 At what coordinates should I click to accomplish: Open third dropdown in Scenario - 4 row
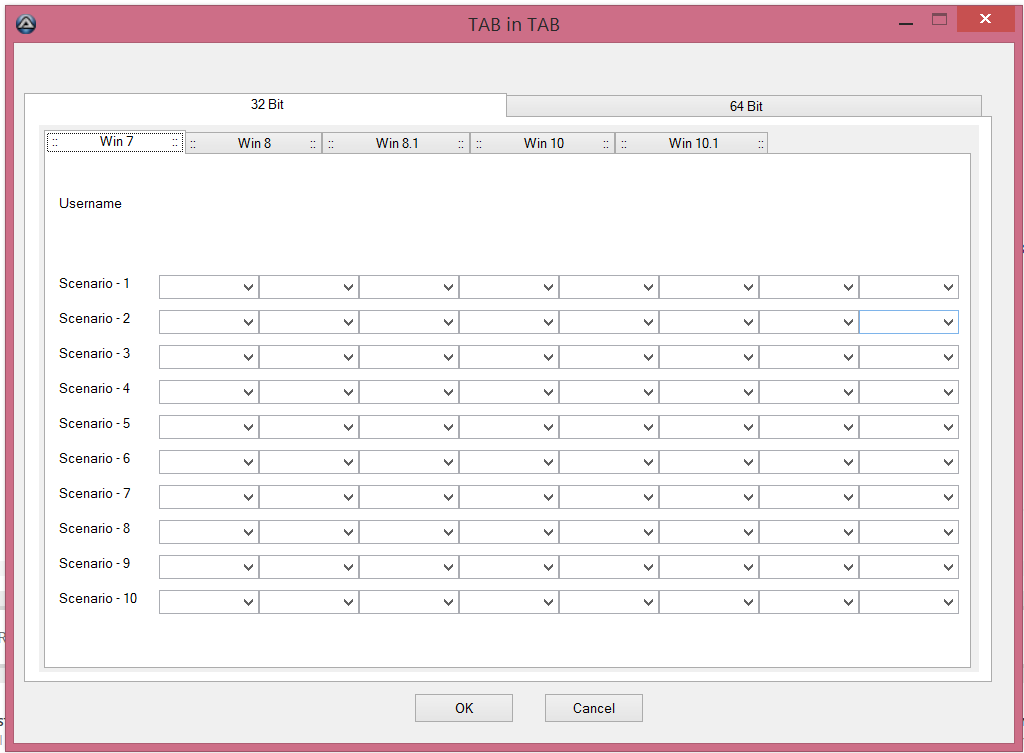(409, 392)
